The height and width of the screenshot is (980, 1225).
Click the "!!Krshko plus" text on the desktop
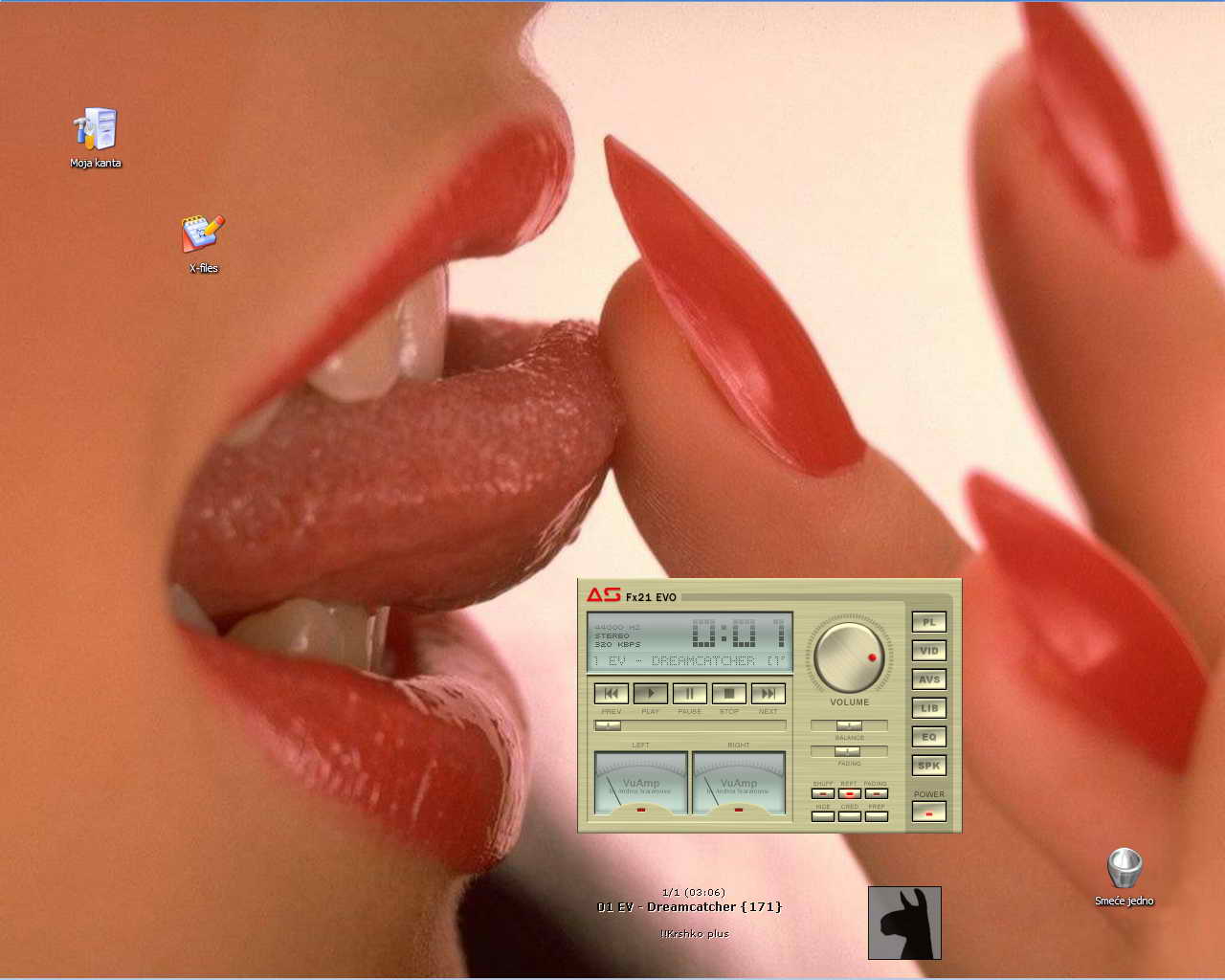pos(695,934)
